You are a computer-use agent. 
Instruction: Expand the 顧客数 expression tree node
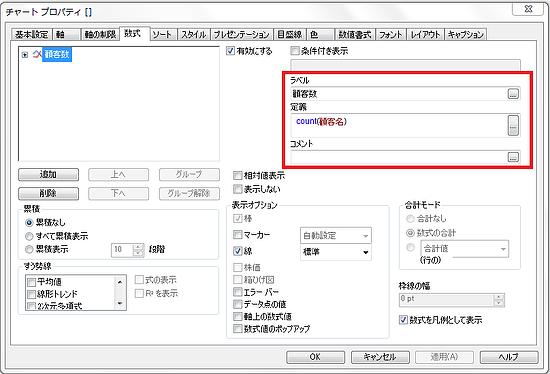click(x=25, y=55)
